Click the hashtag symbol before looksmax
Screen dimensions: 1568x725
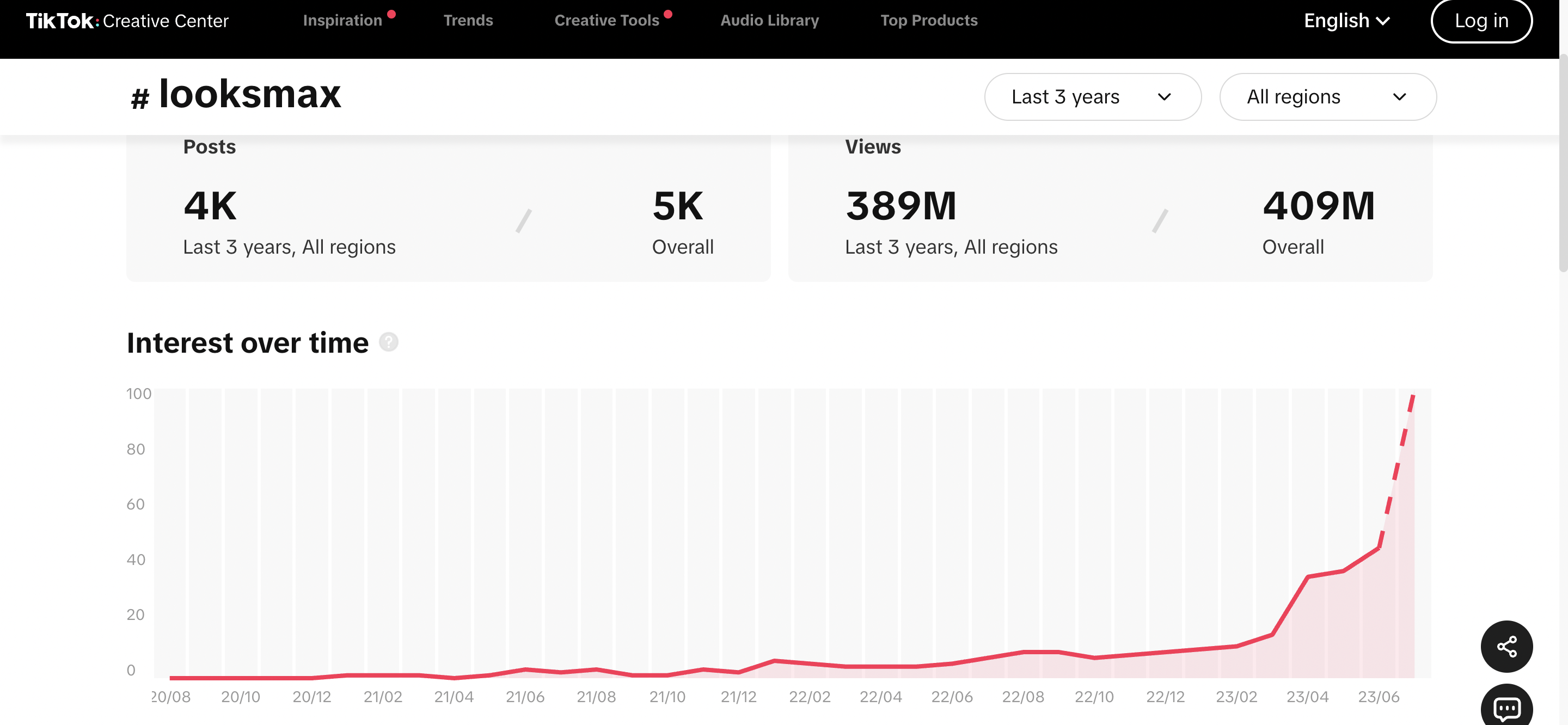[140, 98]
